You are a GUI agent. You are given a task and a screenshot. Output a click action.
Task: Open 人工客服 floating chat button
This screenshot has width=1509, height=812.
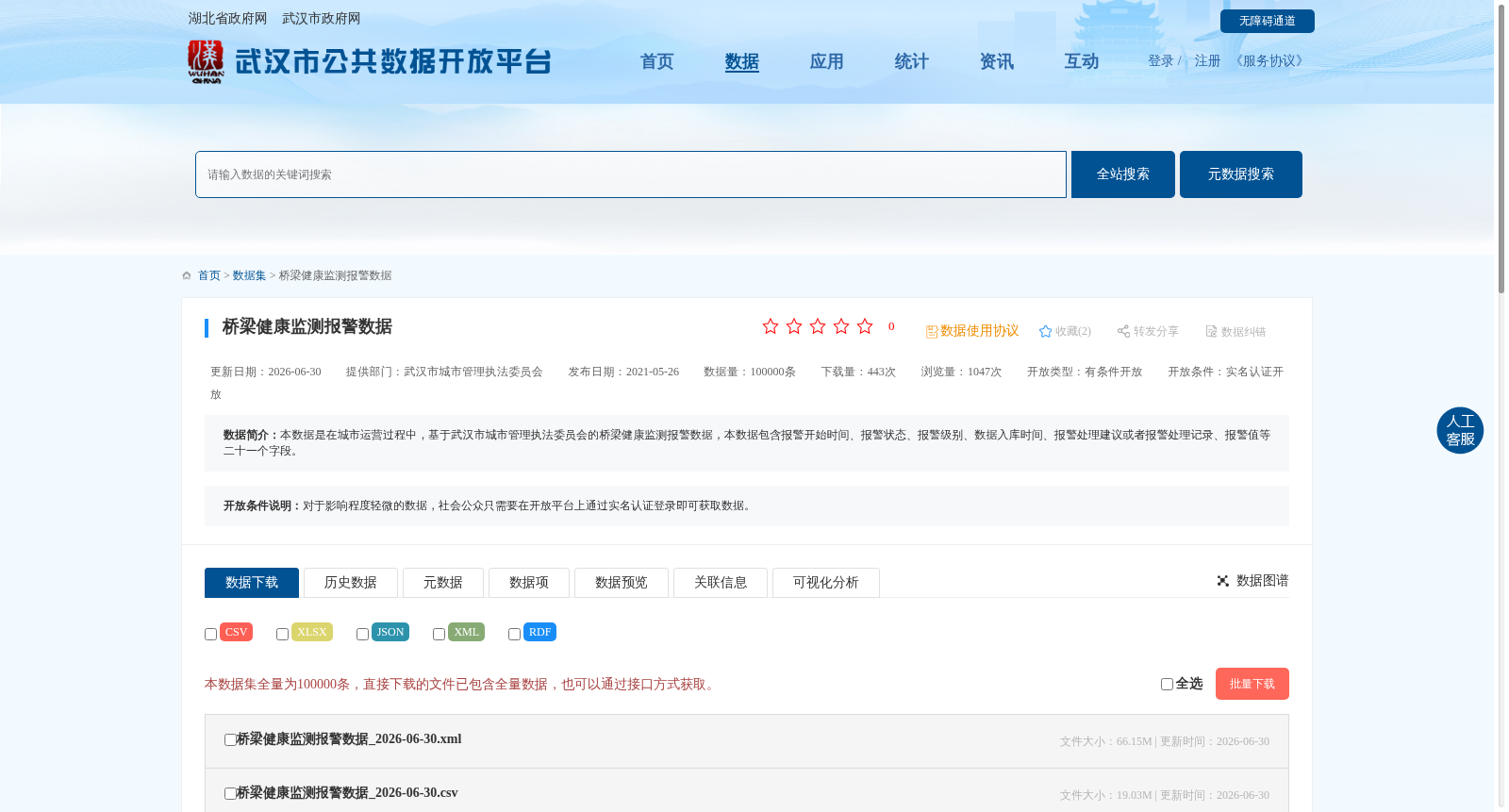click(1460, 430)
